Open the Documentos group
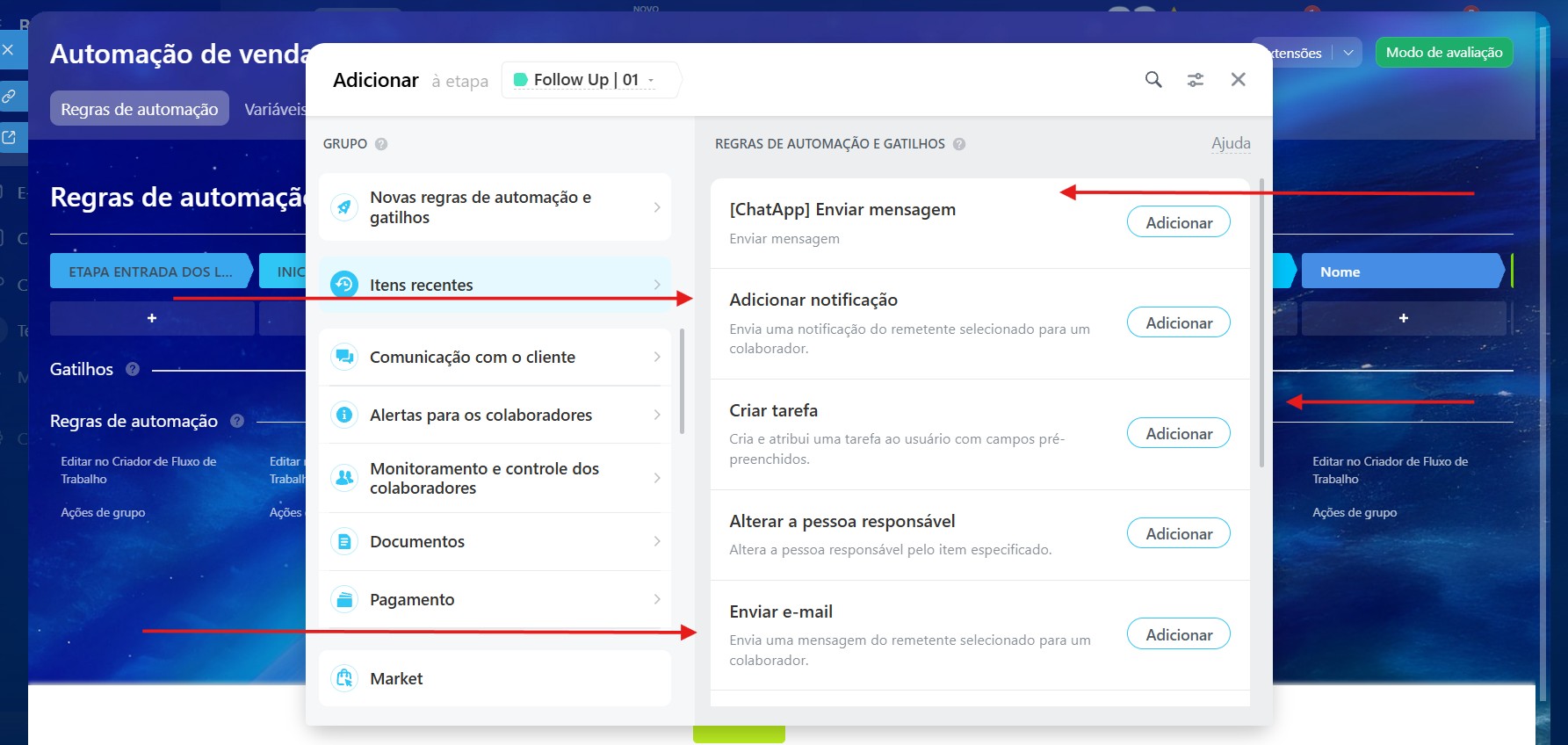 coord(495,541)
